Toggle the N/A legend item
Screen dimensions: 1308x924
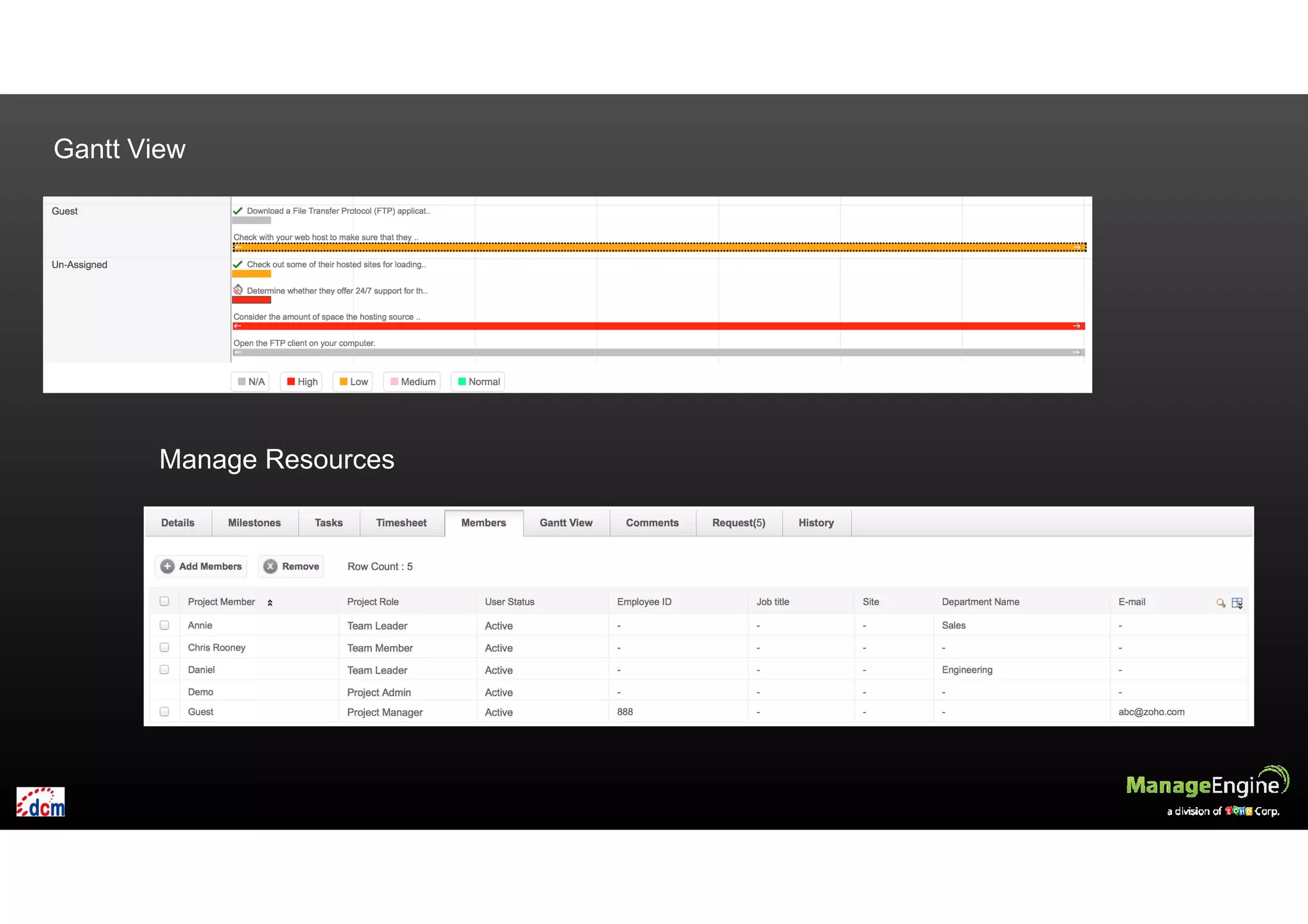coord(250,382)
